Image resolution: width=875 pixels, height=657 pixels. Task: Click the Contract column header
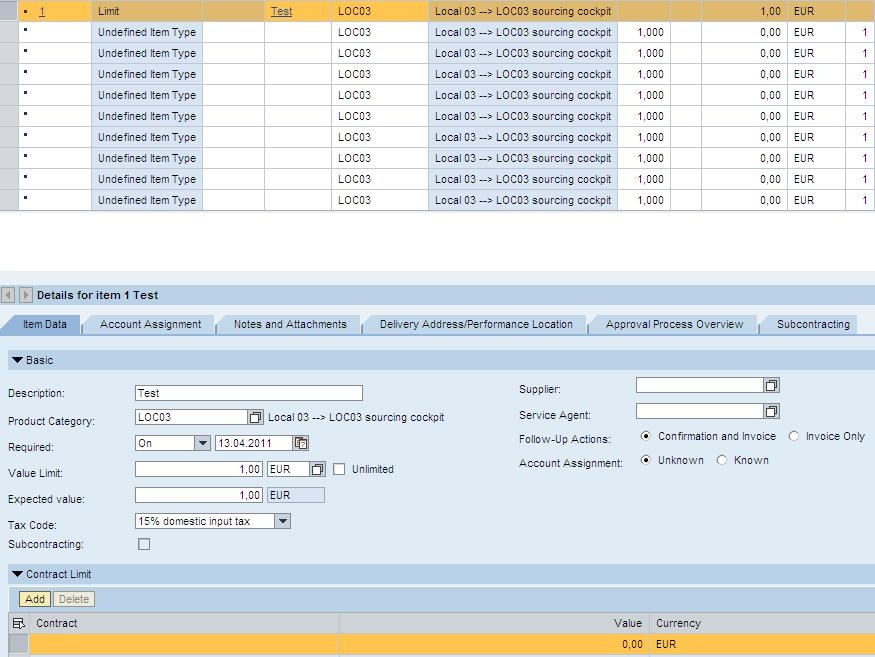pyautogui.click(x=184, y=623)
